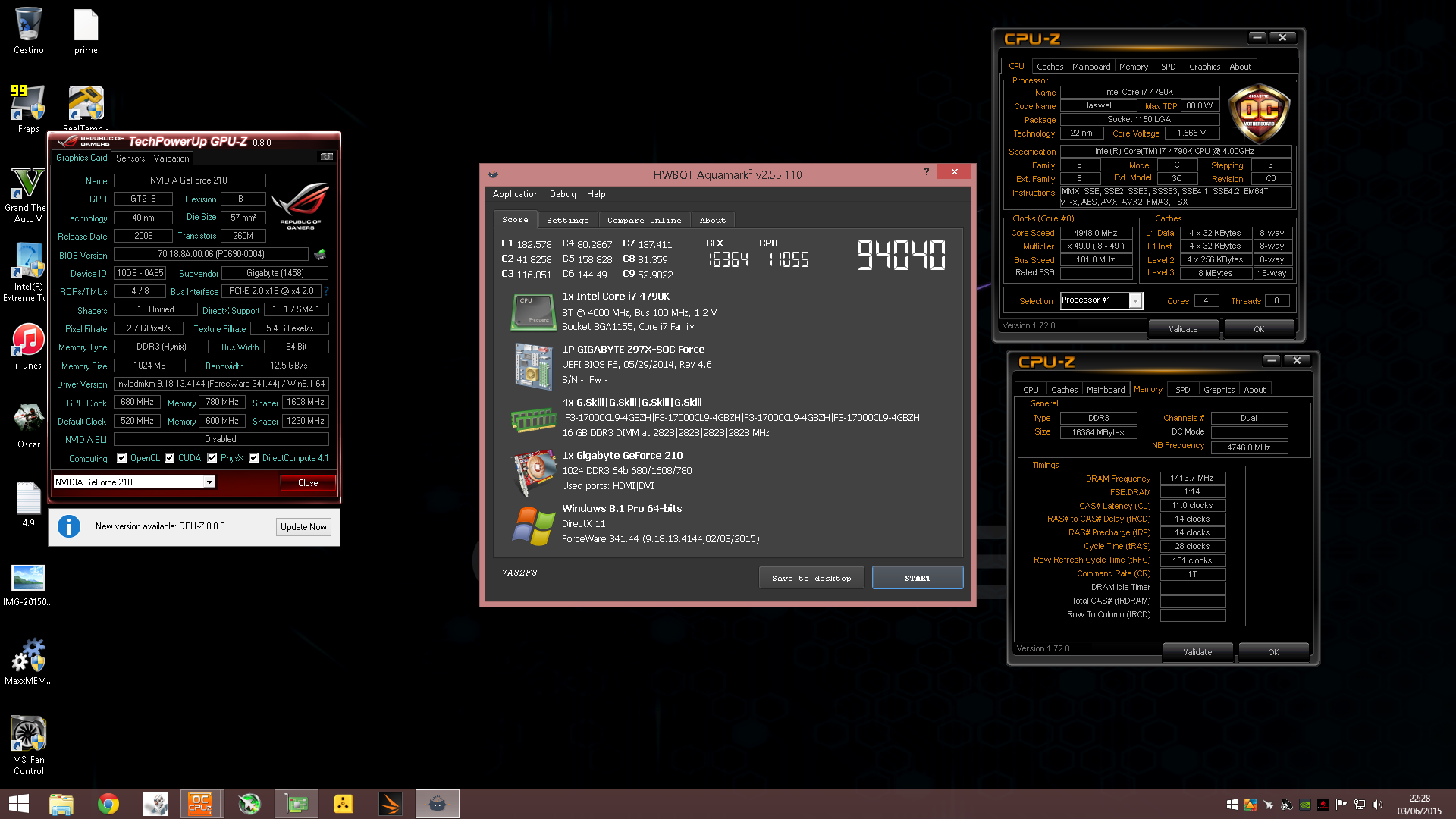Click the GPU-Z BIOS save chip icon

coord(320,254)
